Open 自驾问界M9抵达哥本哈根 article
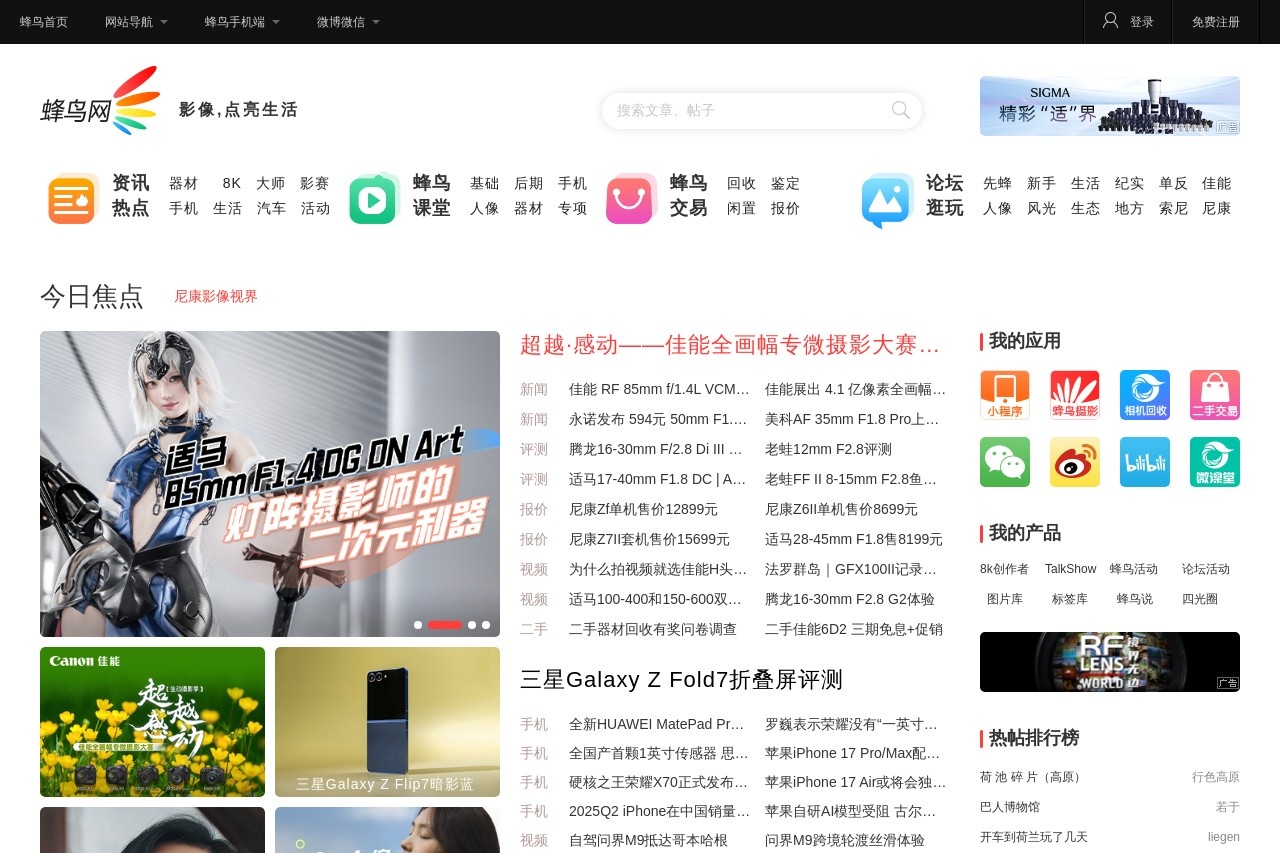This screenshot has width=1280, height=853. click(648, 840)
